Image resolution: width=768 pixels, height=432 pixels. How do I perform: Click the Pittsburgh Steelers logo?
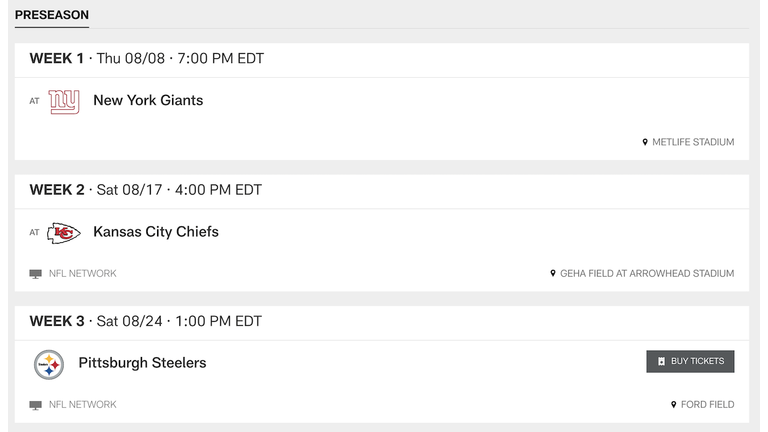[x=49, y=364]
